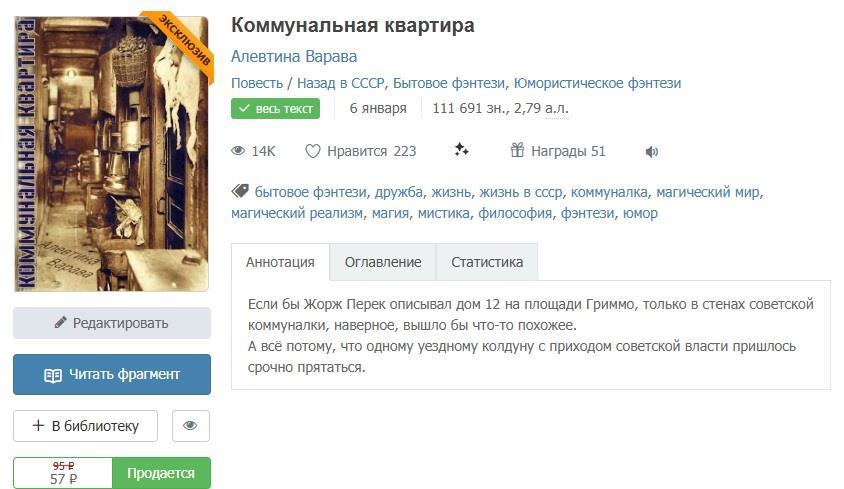Switch to the Статистика tab

pos(487,262)
